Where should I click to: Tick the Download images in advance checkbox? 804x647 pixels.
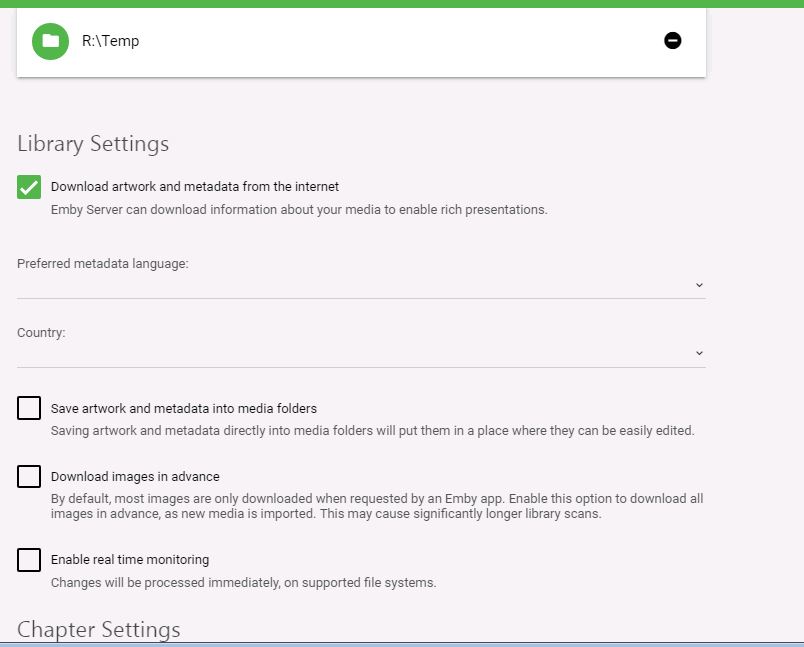coord(29,476)
